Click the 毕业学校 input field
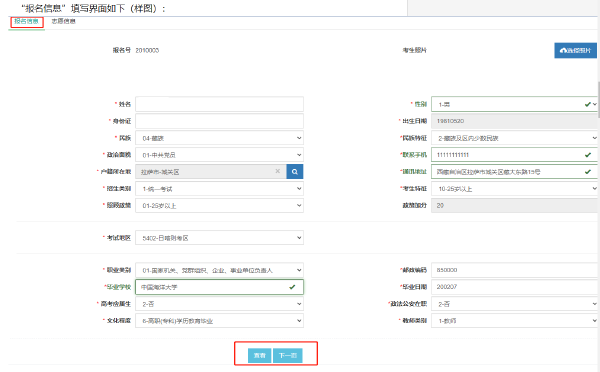600x372 pixels. tap(219, 287)
